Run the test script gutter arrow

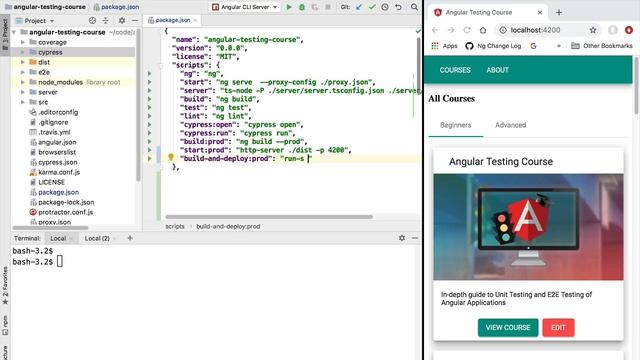(x=149, y=107)
